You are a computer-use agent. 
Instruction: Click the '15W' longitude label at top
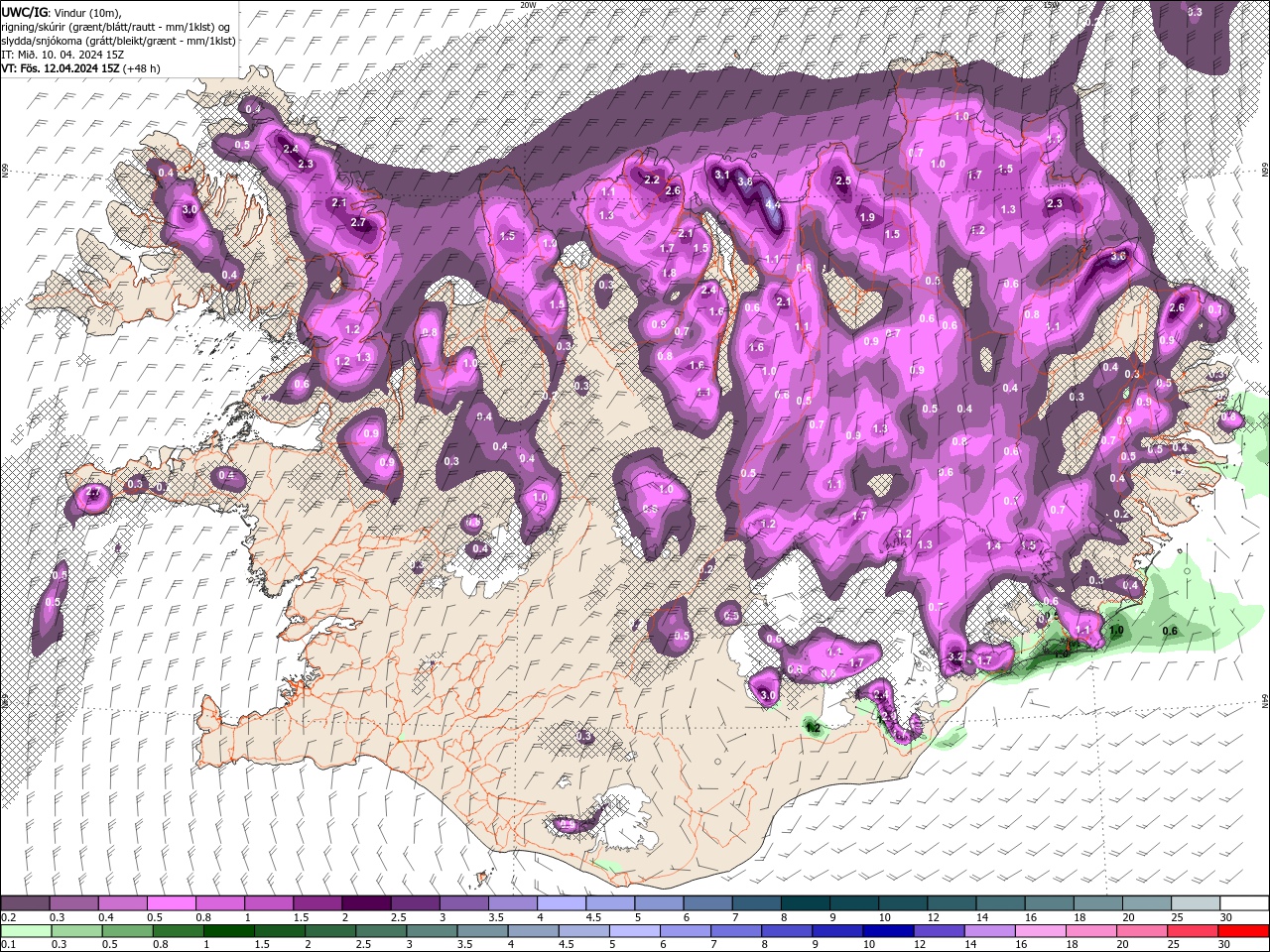pos(1051,5)
